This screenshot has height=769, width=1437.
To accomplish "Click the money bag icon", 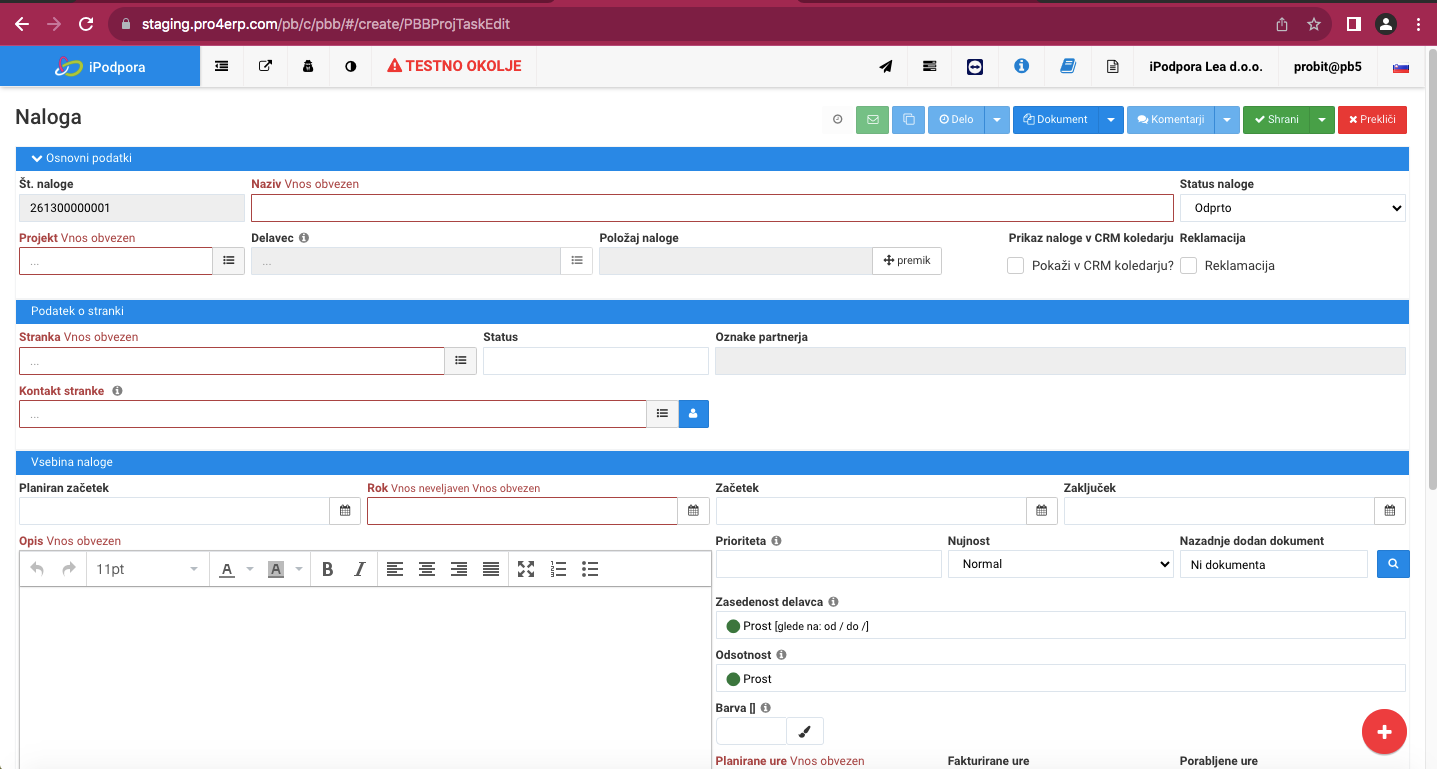I will 308,67.
